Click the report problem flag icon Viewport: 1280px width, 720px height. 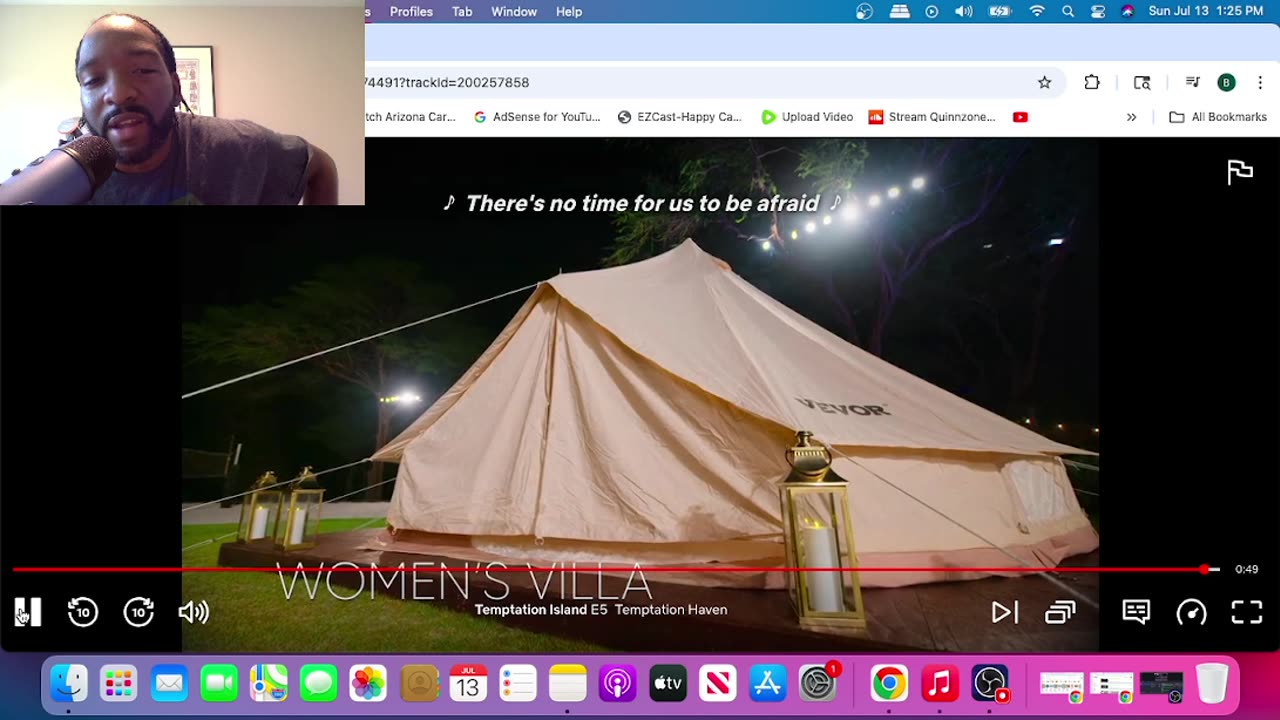(1240, 172)
